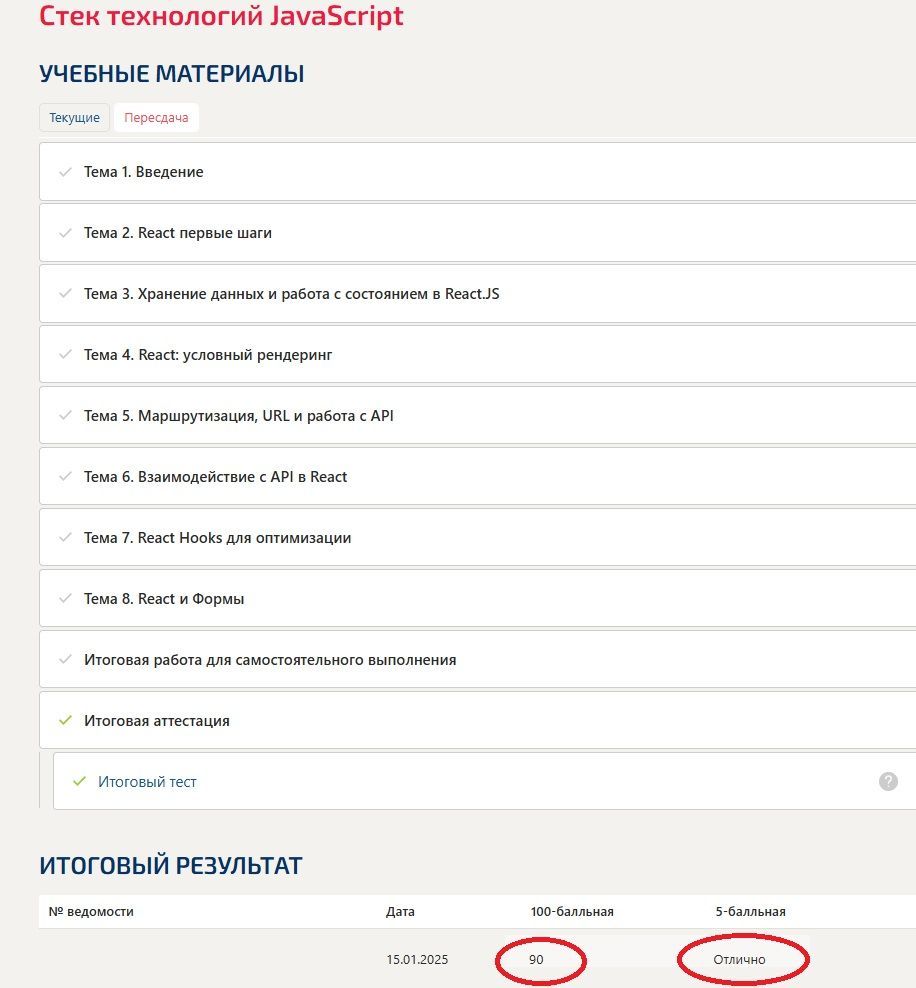
Task: Open the Пересдача tab
Action: 156,118
